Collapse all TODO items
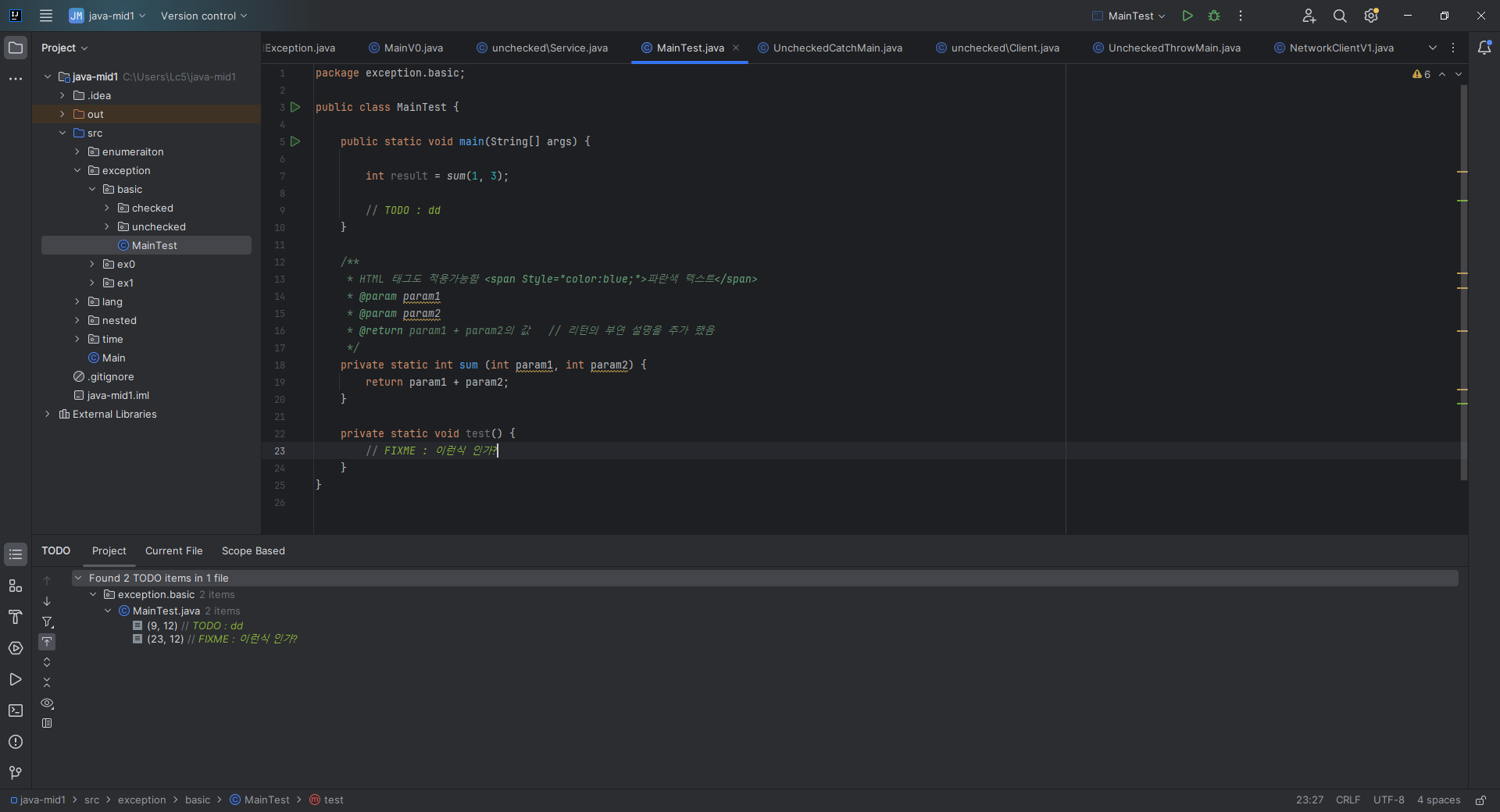The width and height of the screenshot is (1500, 812). (47, 682)
